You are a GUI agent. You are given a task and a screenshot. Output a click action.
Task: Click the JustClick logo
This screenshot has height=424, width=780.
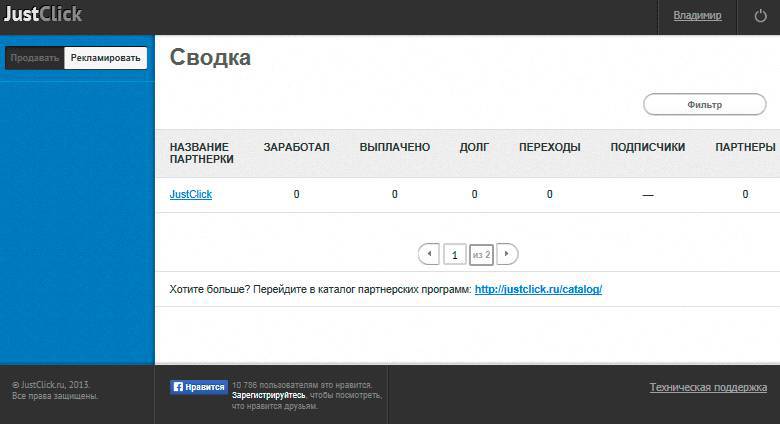43,14
